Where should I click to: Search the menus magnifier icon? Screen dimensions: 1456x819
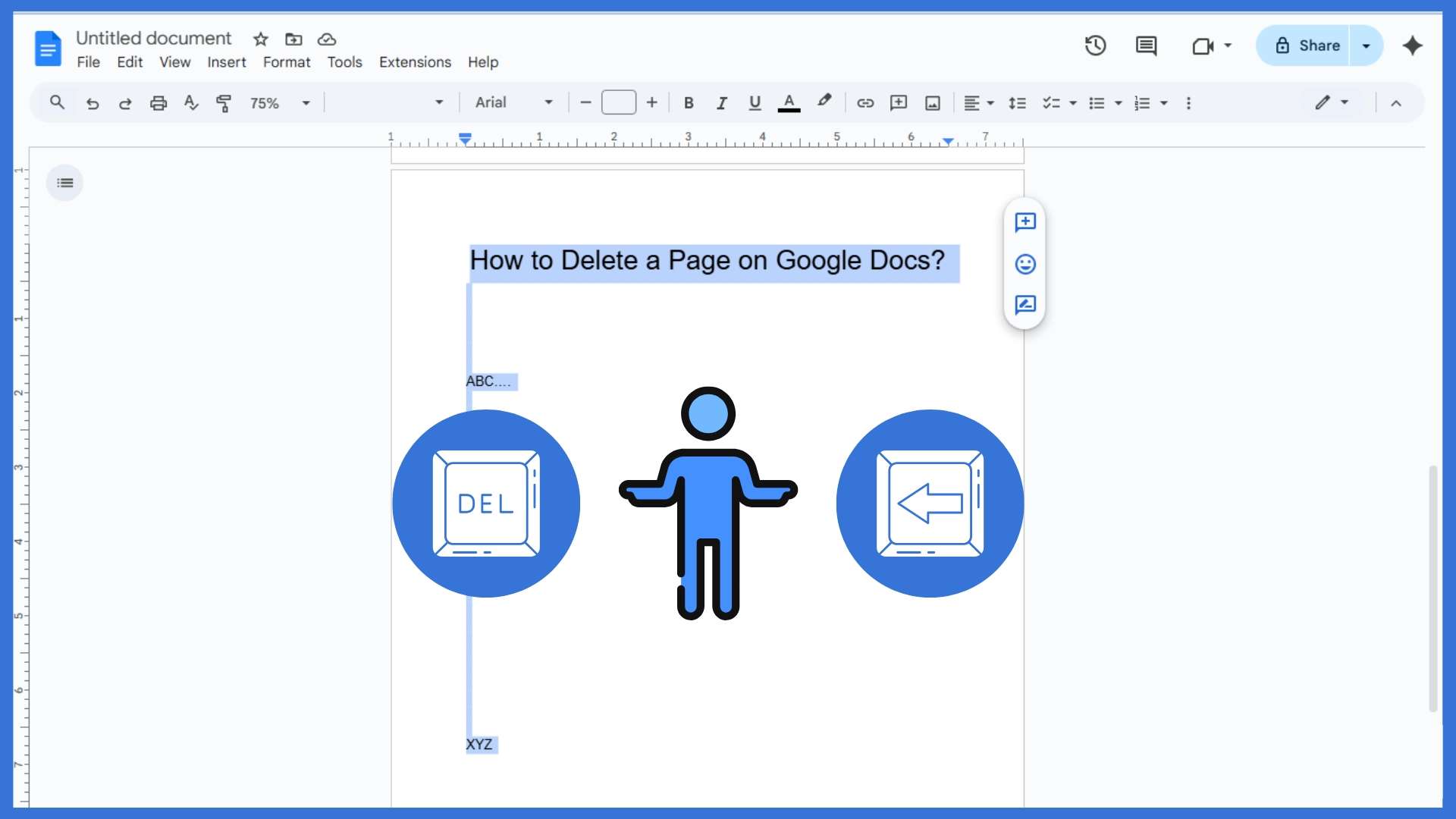tap(57, 102)
